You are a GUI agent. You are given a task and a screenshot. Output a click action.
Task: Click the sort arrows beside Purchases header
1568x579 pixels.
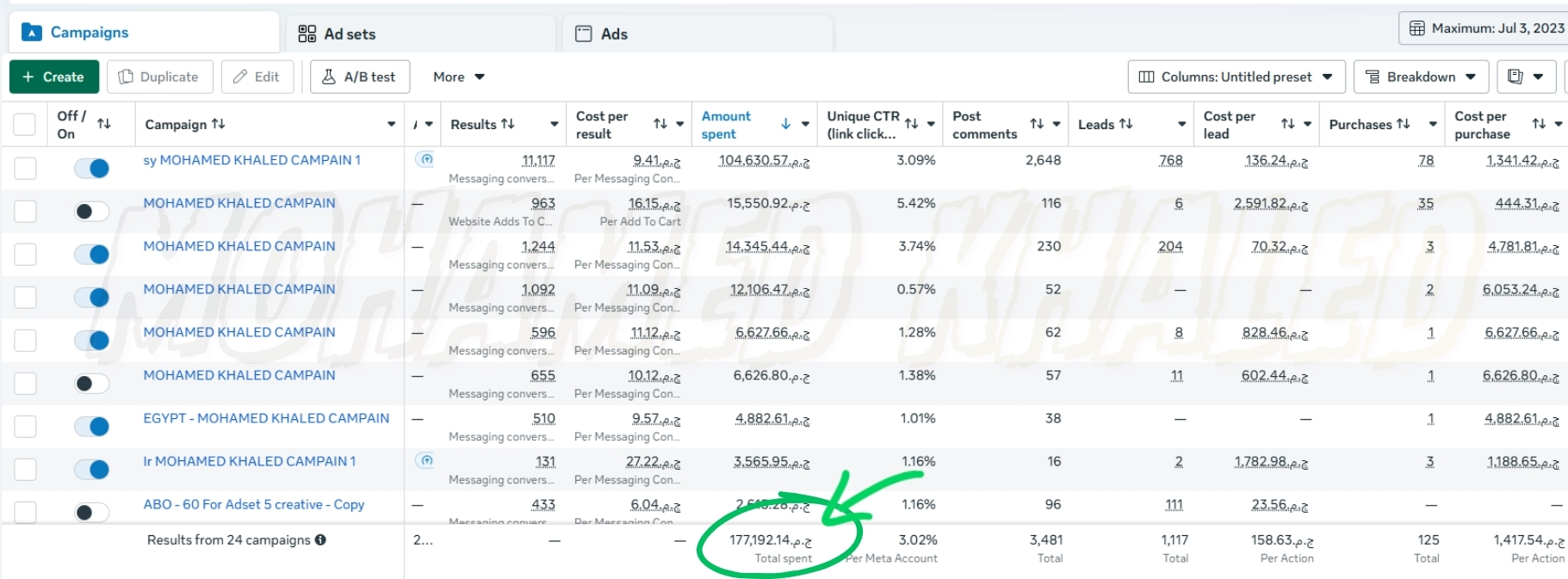coord(1404,124)
